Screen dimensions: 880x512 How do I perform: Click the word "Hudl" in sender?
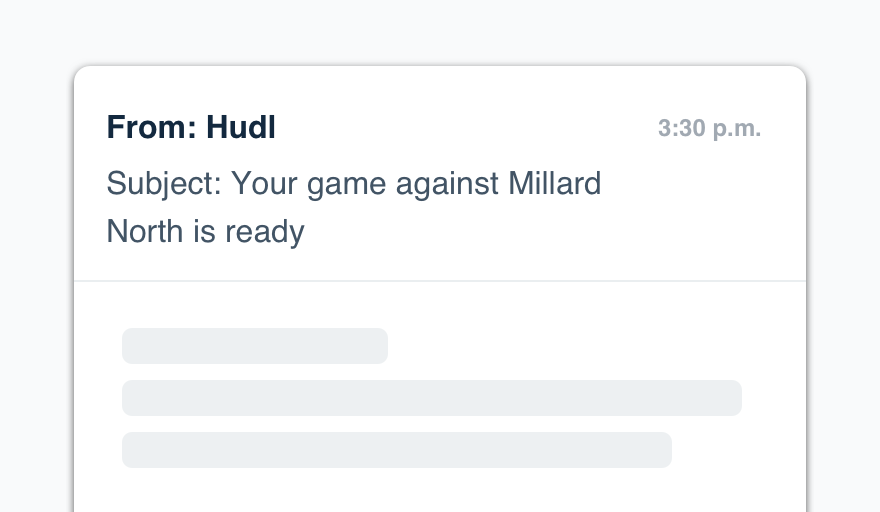click(241, 128)
